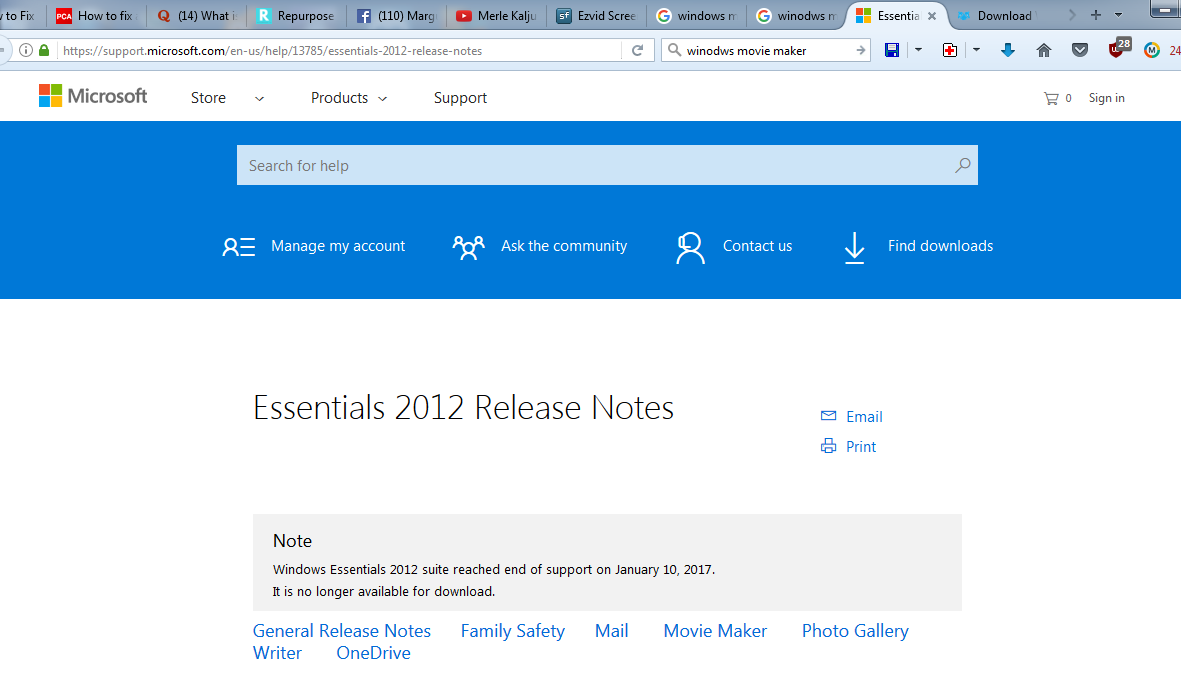Go to the browser Home icon
The height and width of the screenshot is (680, 1181).
[1044, 50]
